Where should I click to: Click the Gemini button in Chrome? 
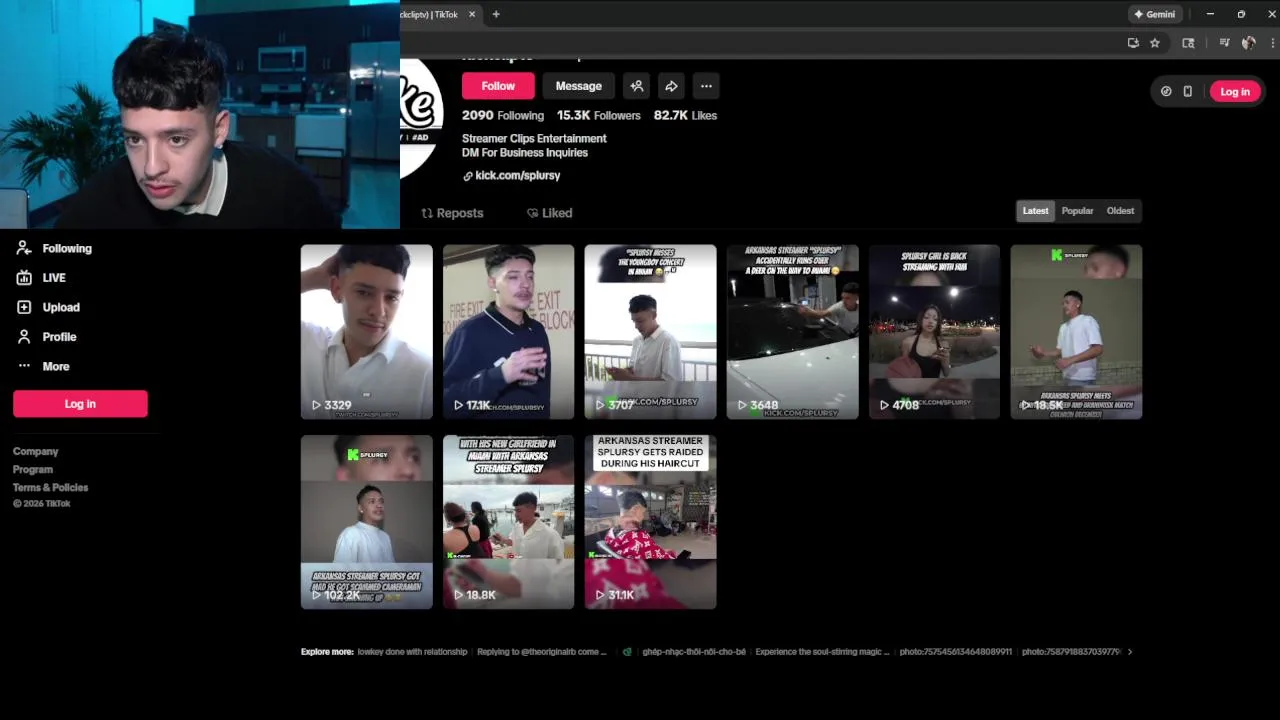[x=1155, y=14]
